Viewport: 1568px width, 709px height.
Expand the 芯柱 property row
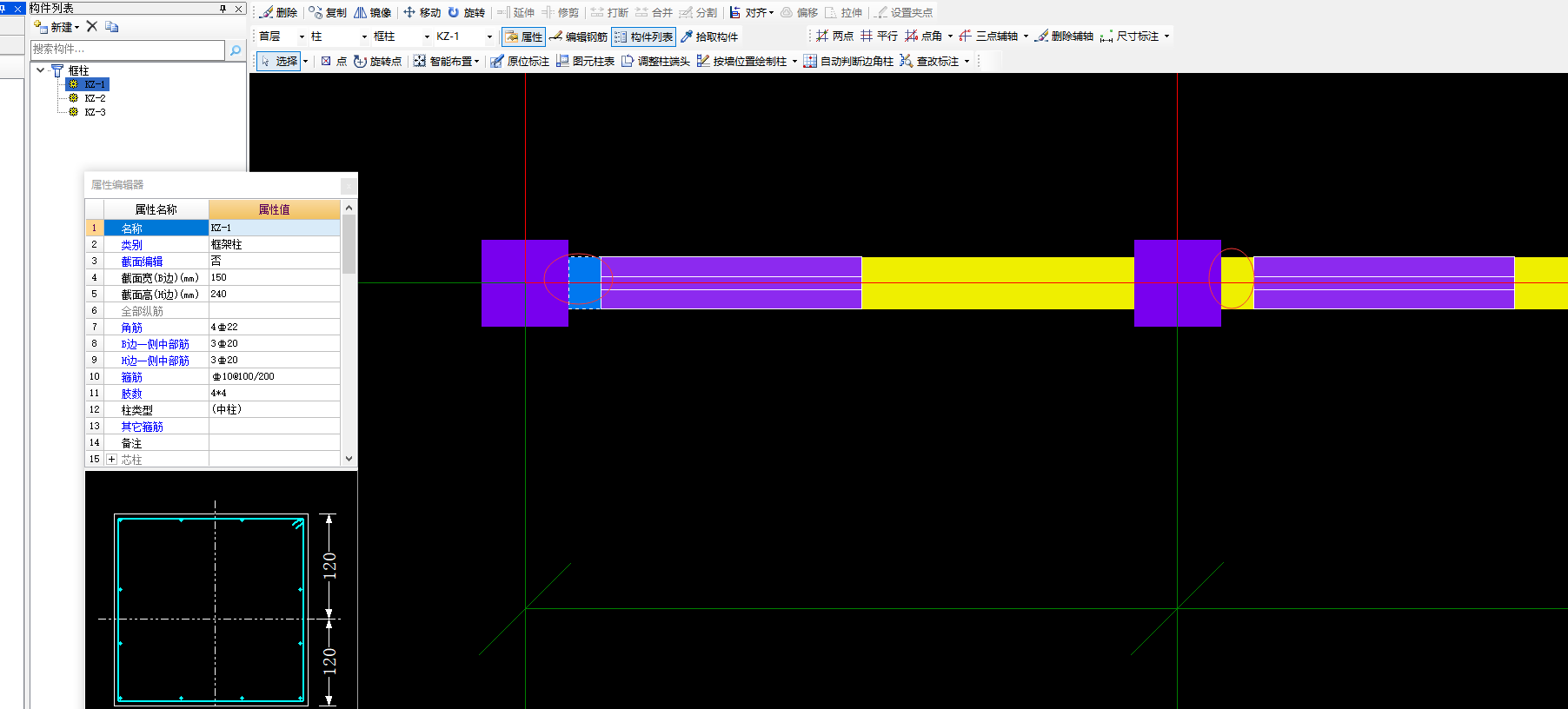[111, 460]
